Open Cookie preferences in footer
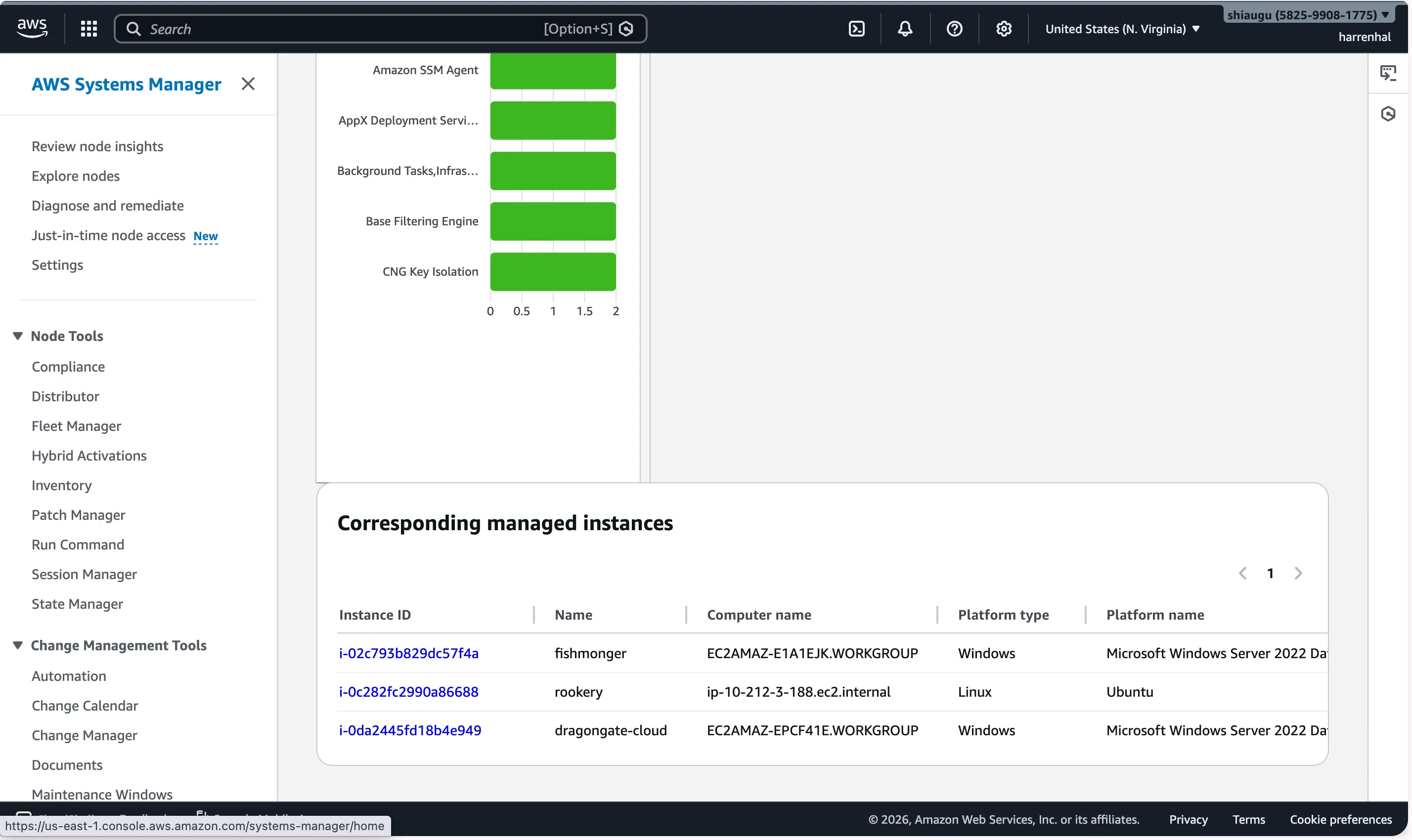The image size is (1412, 840). [x=1341, y=819]
